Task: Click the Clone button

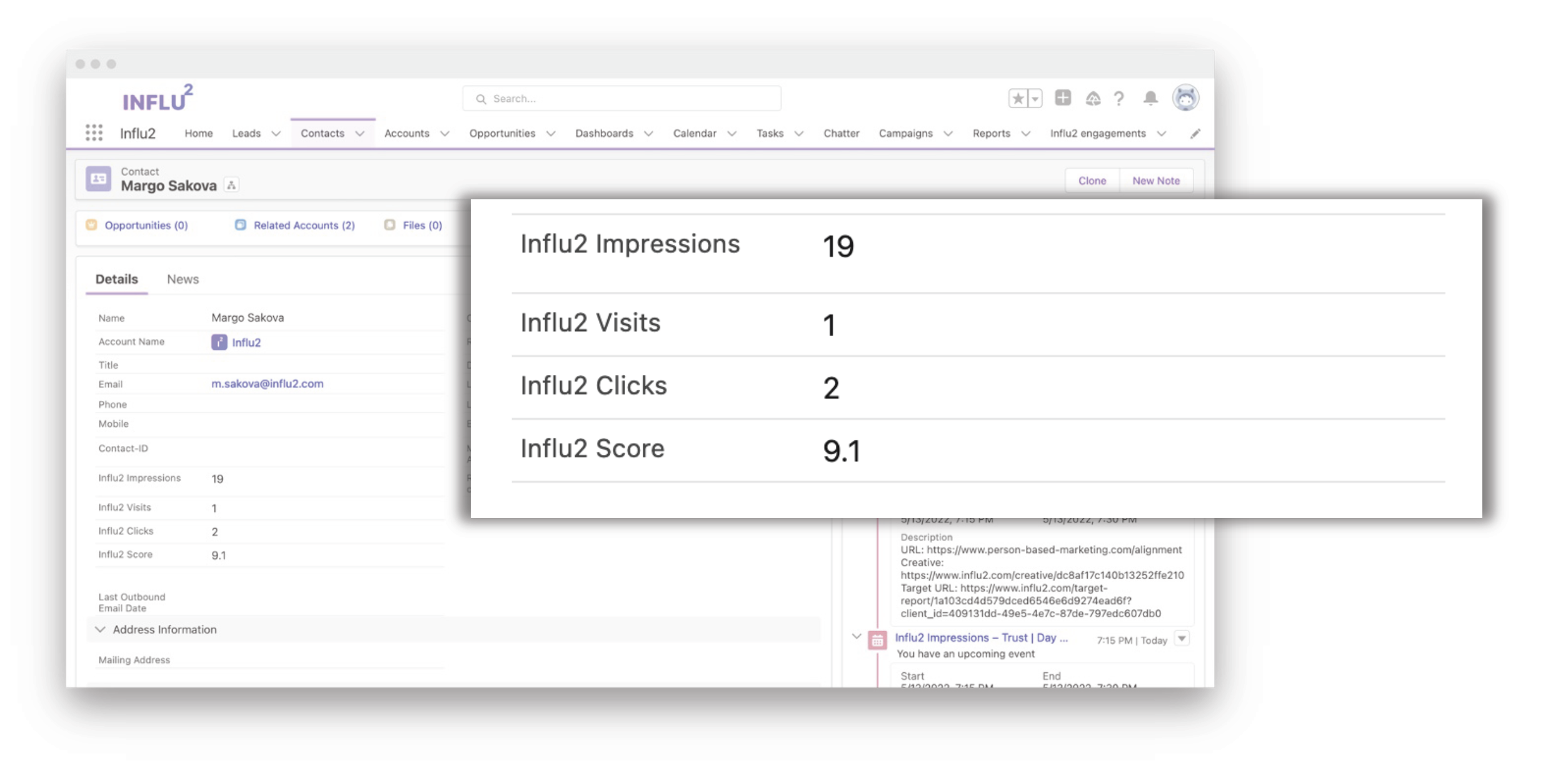Action: (1092, 181)
